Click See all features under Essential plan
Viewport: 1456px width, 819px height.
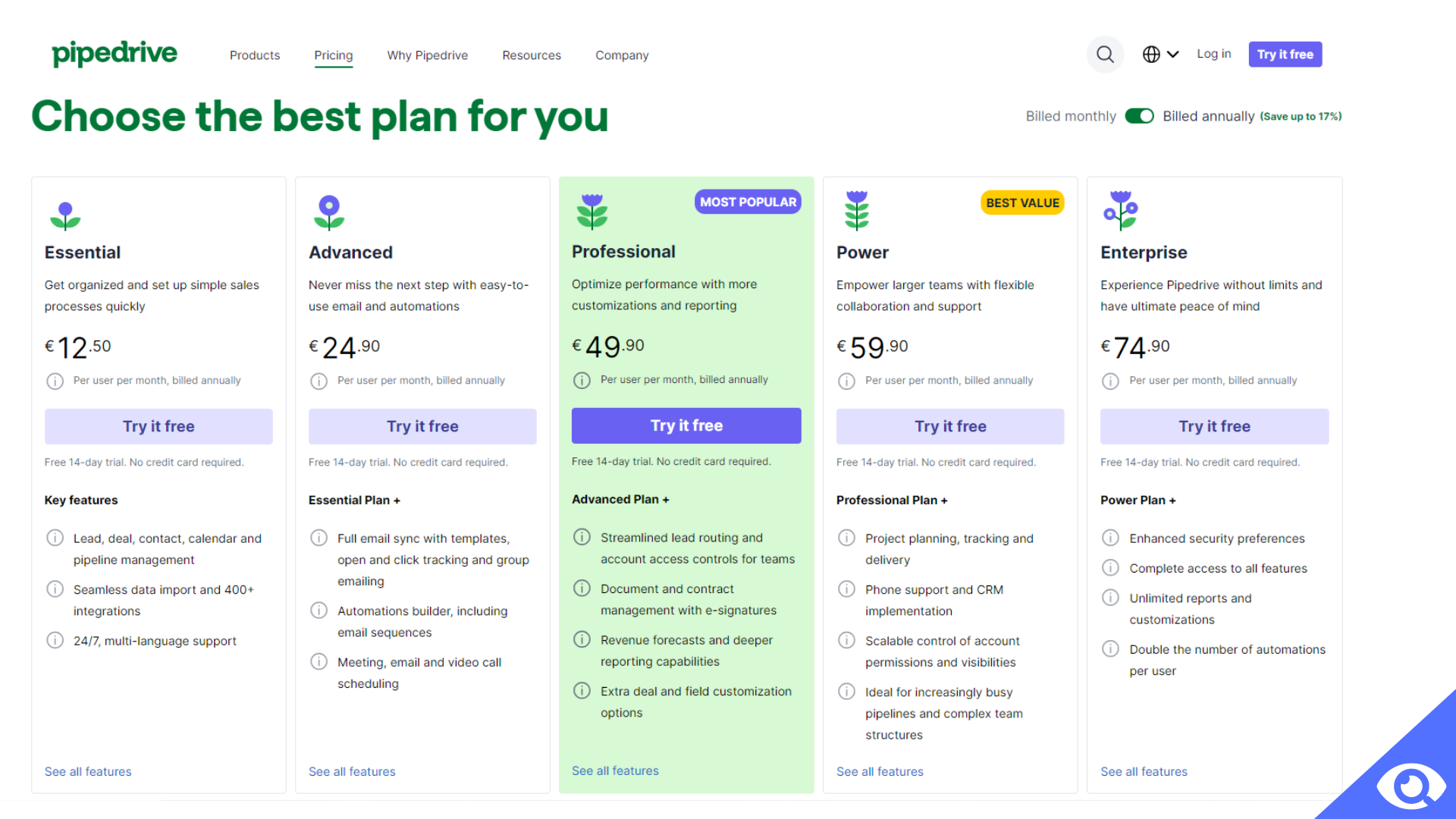(x=88, y=771)
